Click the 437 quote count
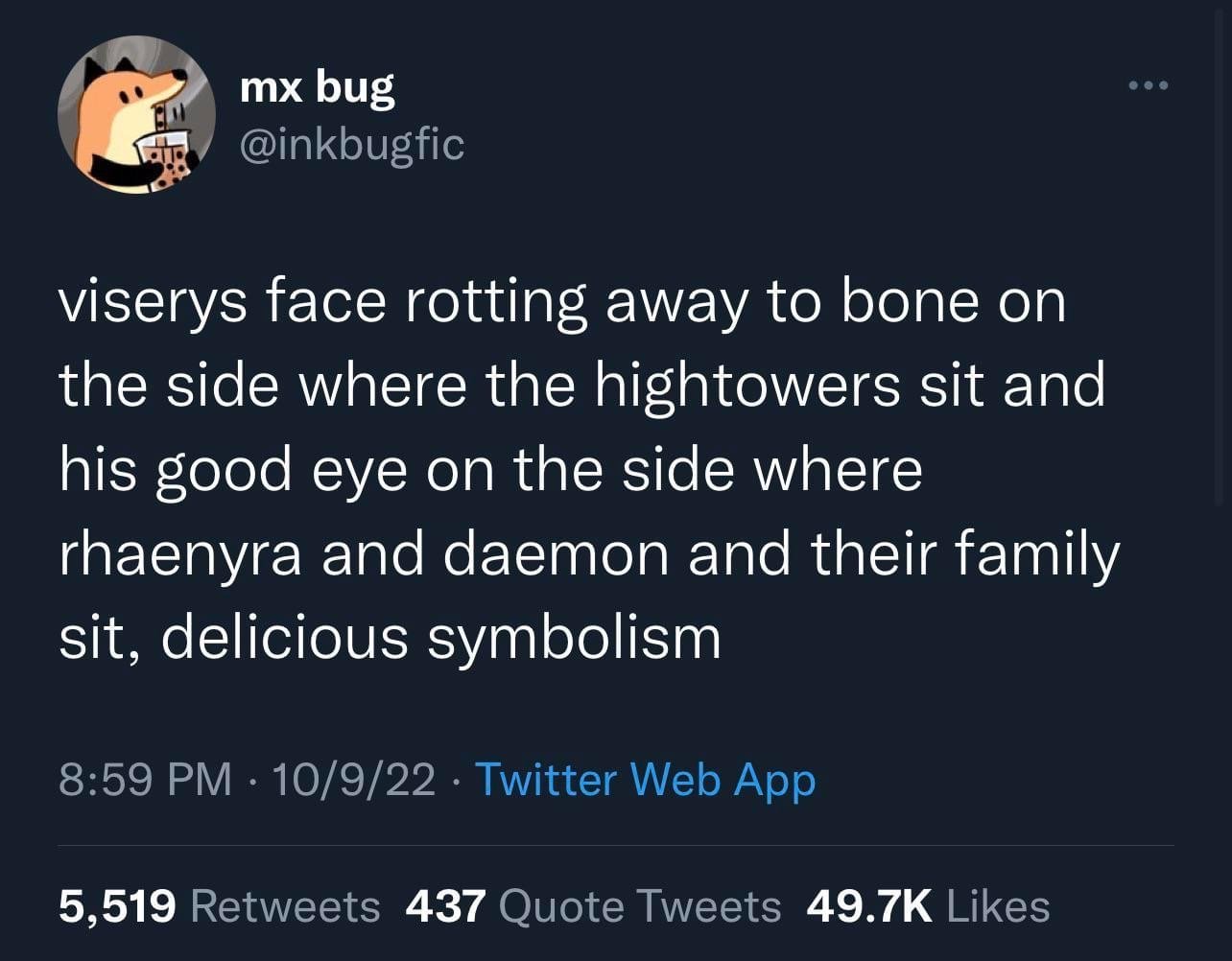Screen dimensions: 1232x961 pos(445,906)
